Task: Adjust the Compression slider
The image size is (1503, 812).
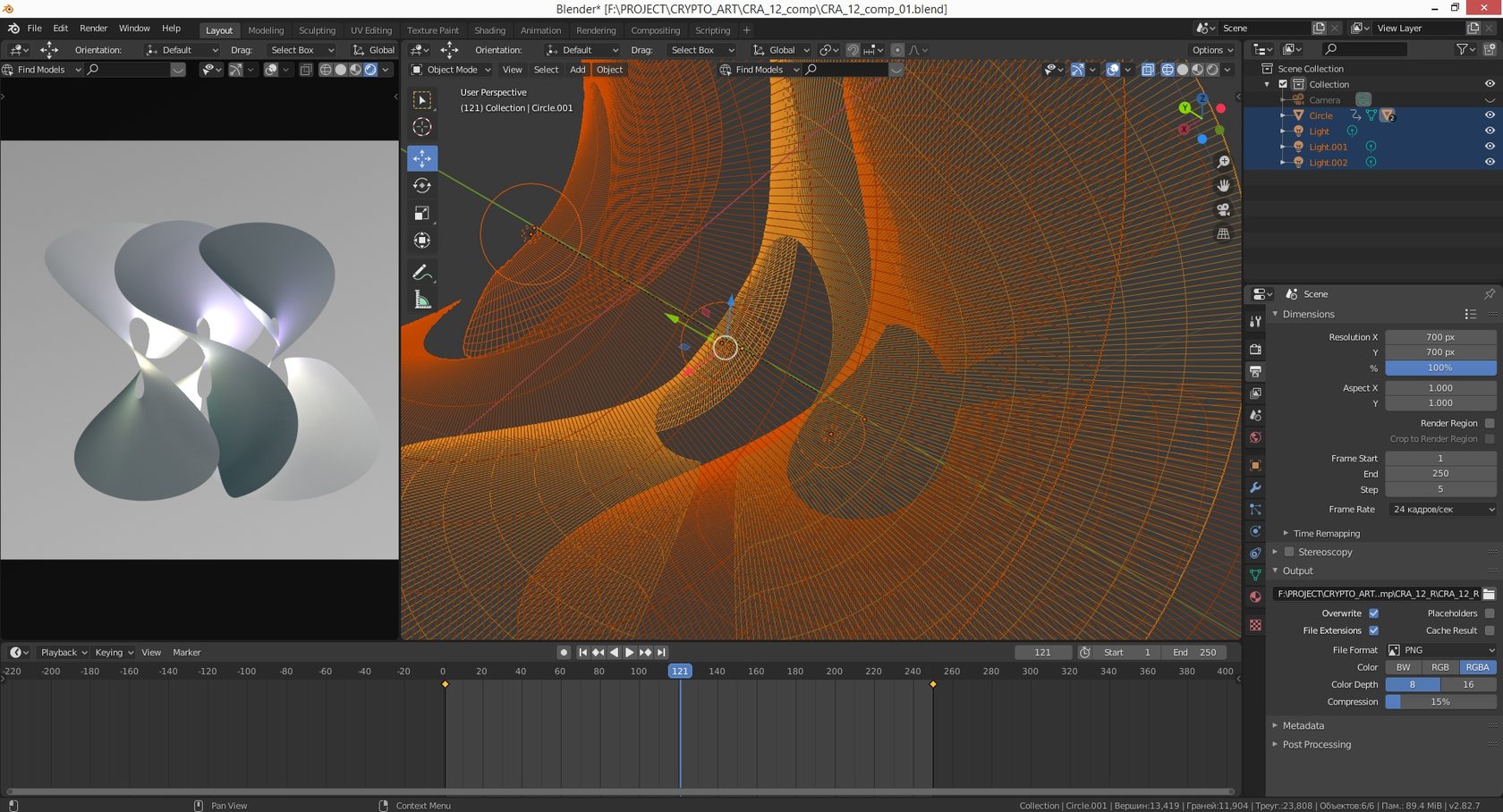Action: (1440, 702)
